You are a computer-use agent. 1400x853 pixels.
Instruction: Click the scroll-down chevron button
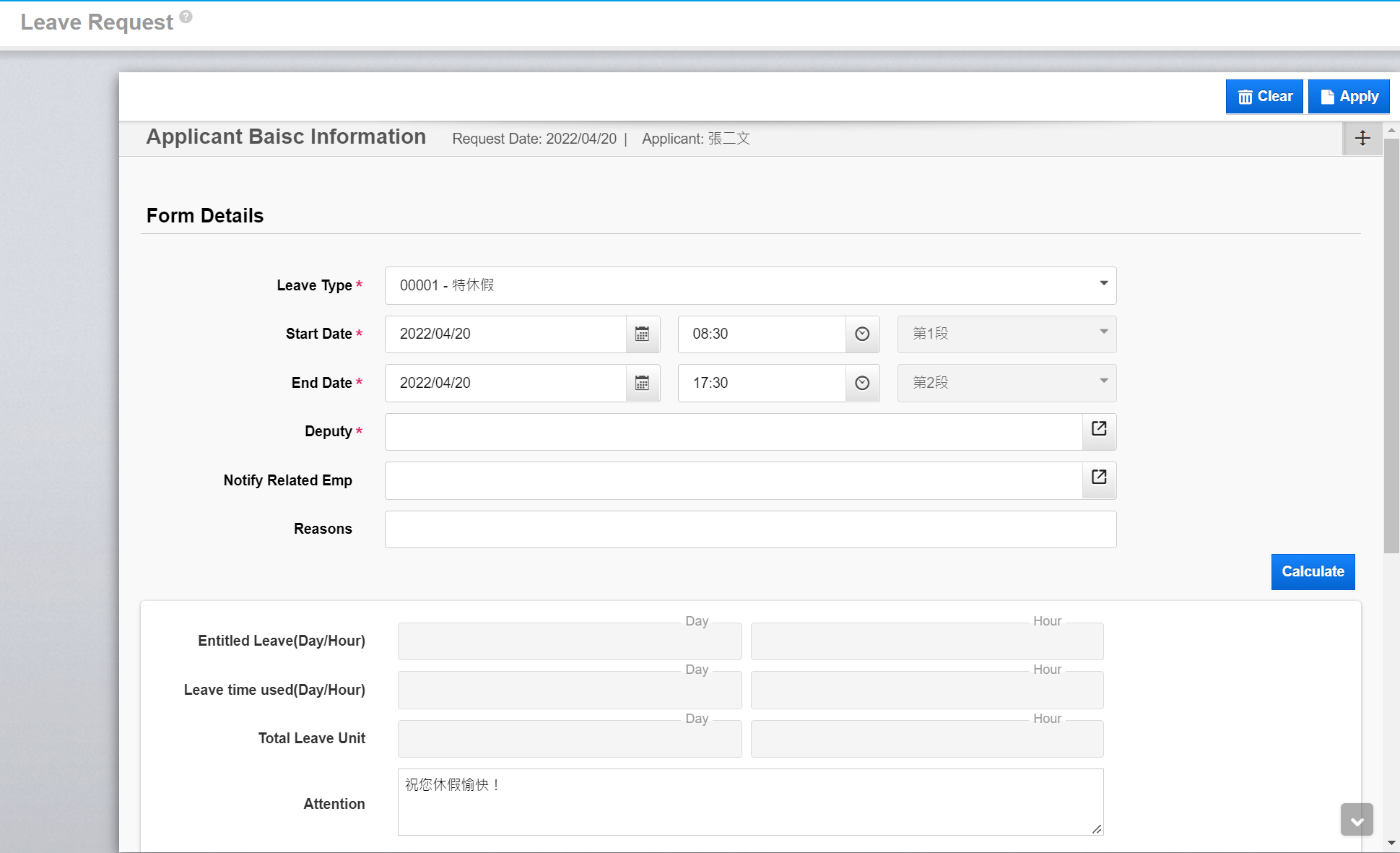(1357, 820)
